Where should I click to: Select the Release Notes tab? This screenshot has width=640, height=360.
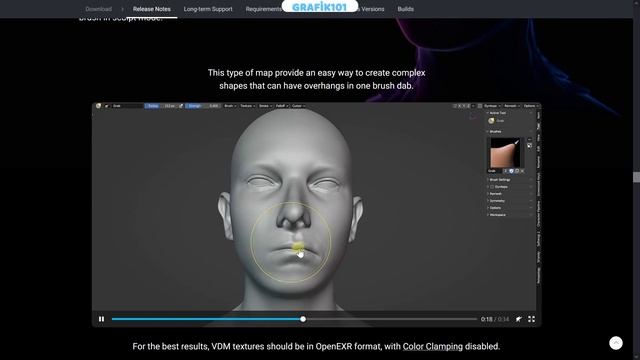pyautogui.click(x=151, y=9)
